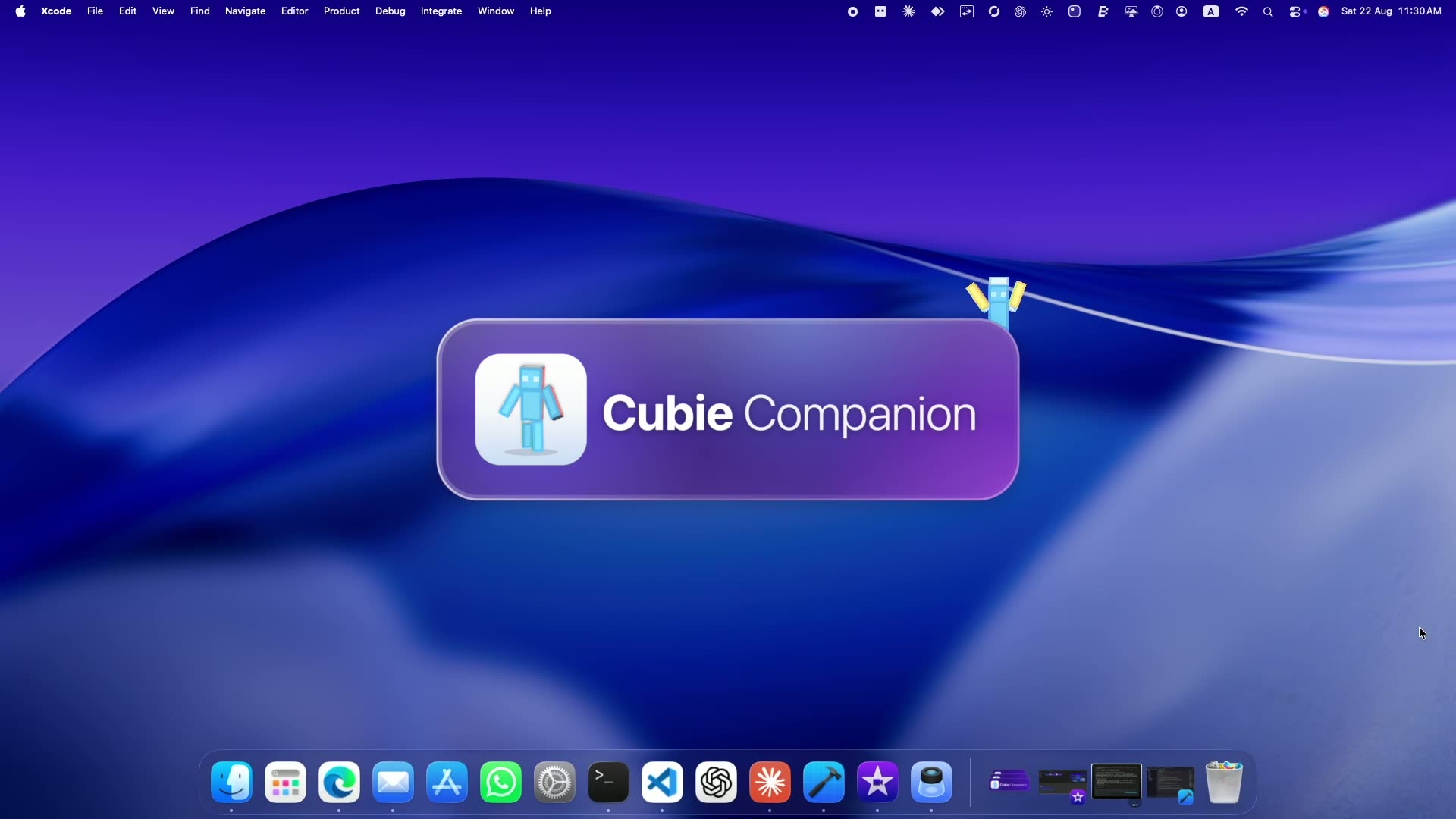Click the Cubie character on the banner corner
Image resolution: width=1456 pixels, height=819 pixels.
[996, 302]
